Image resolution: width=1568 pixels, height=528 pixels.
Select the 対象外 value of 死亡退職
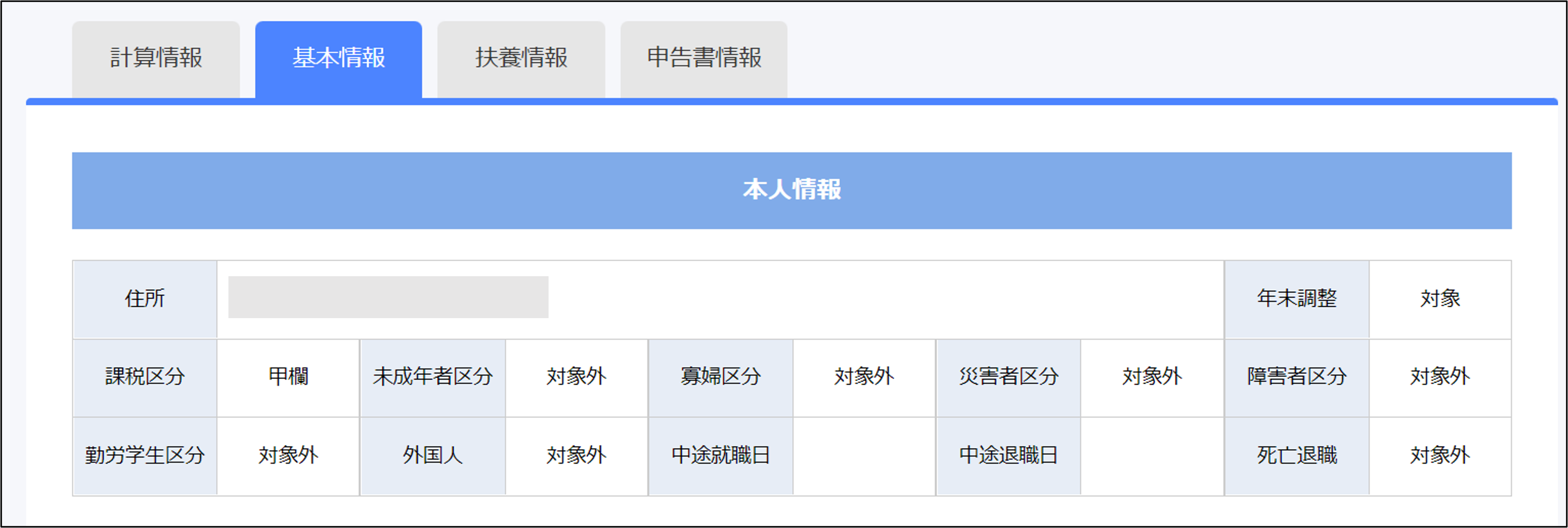tap(1440, 456)
